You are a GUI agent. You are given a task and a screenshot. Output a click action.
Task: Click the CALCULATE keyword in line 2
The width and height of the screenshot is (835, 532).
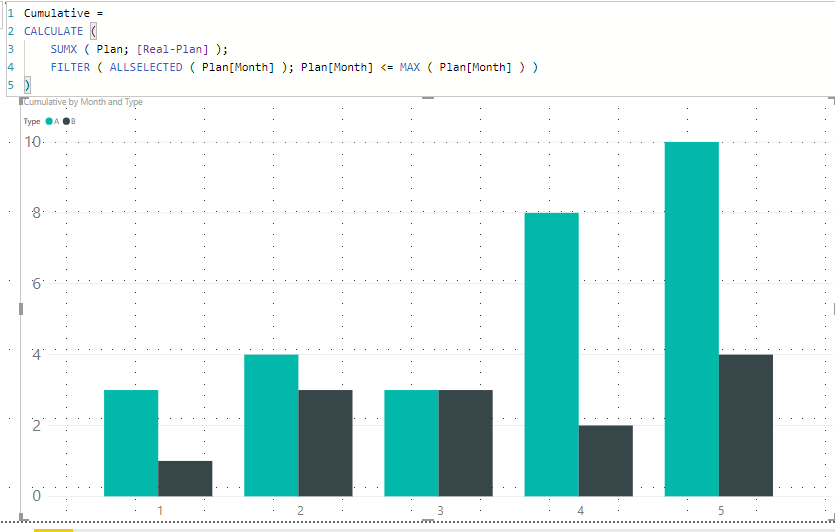[53, 31]
